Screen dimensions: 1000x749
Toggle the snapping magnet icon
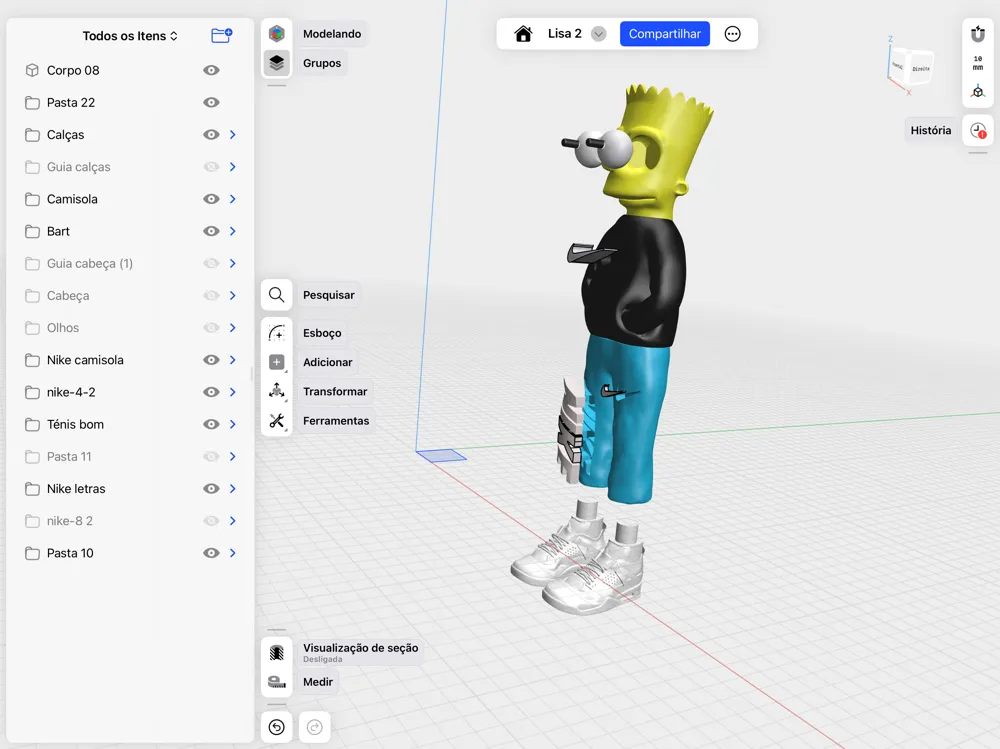[x=977, y=34]
